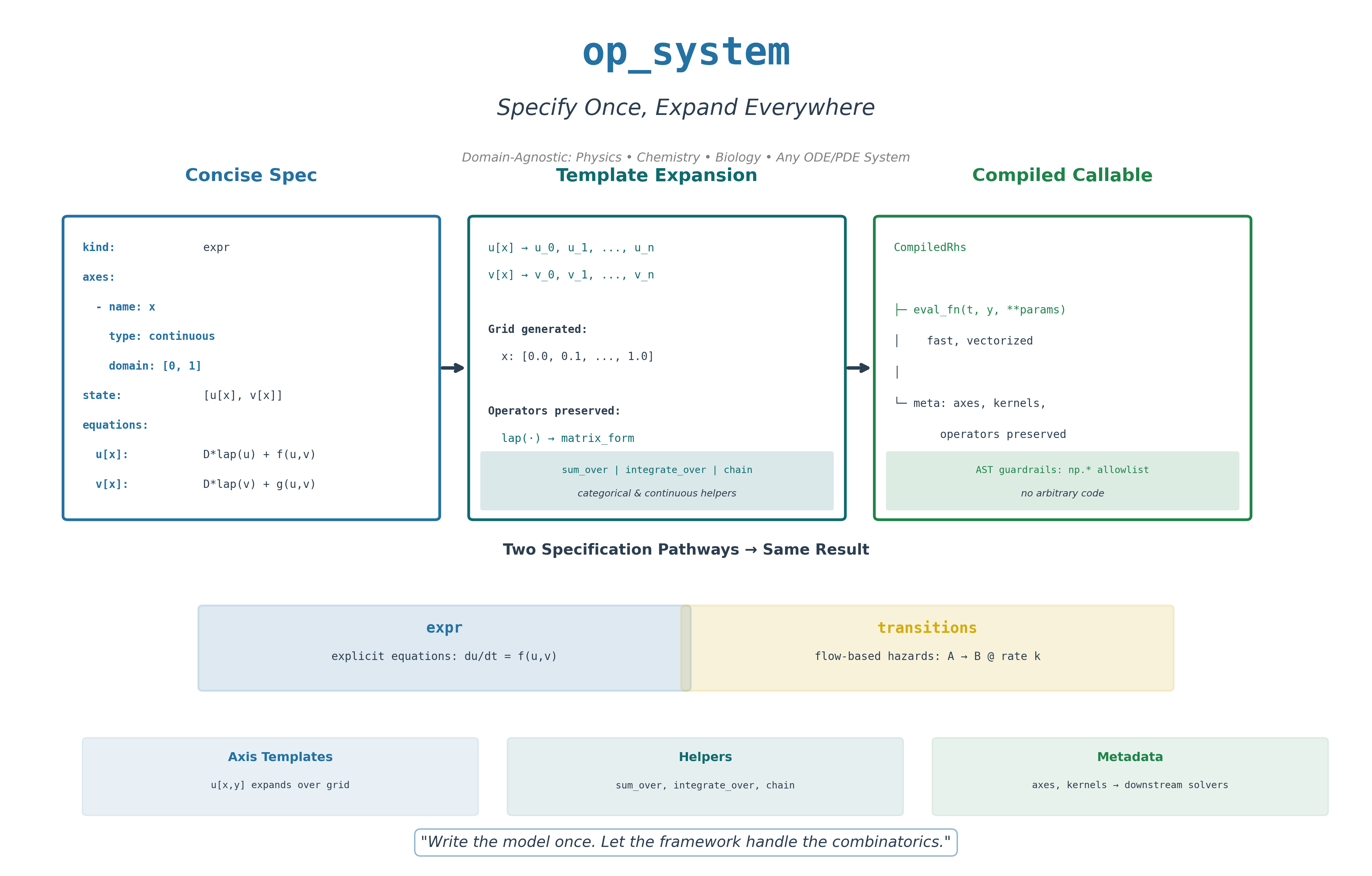Viewport: 1372px width, 876px height.
Task: Click the Concise Spec heading
Action: click(251, 175)
